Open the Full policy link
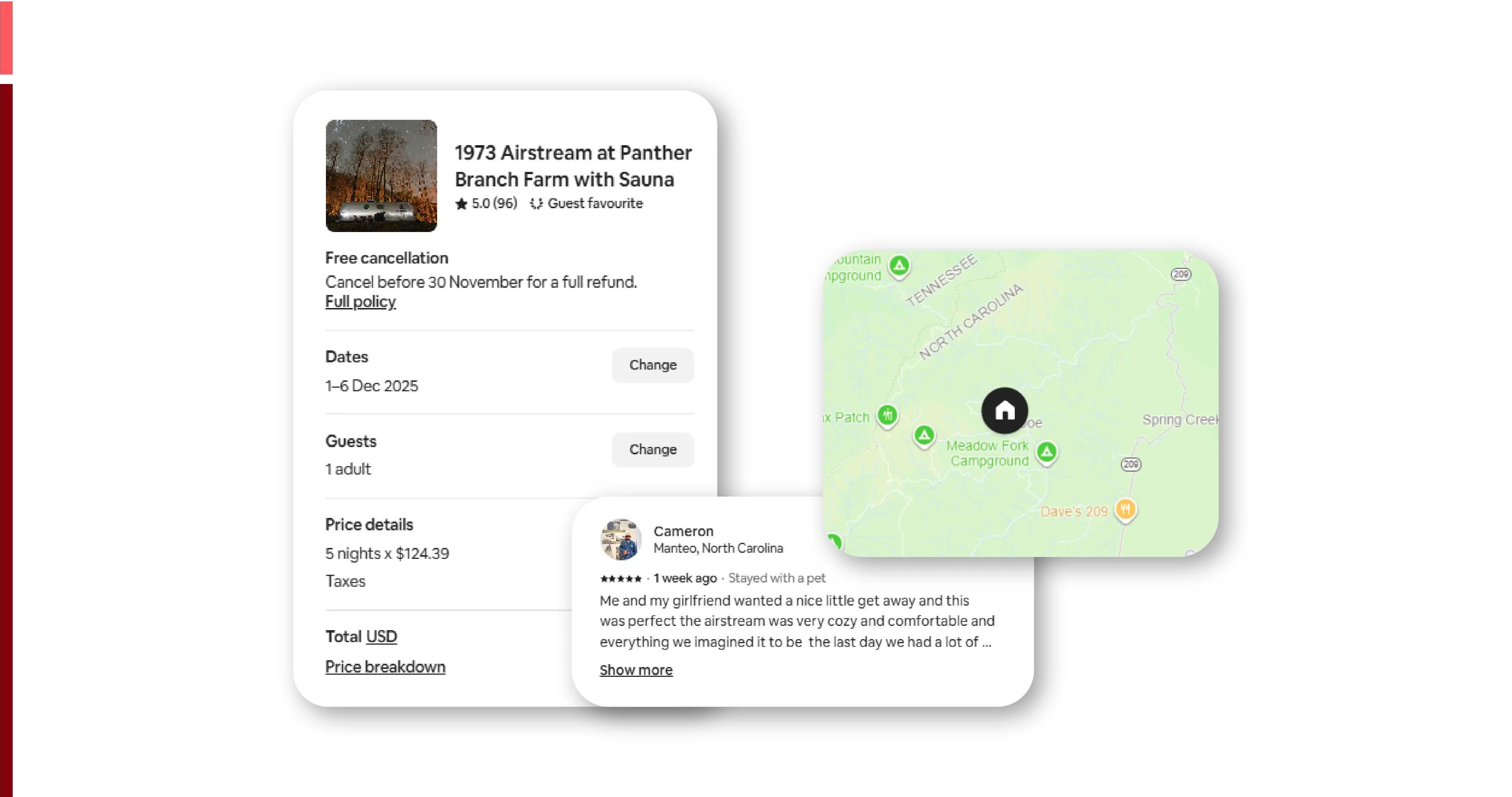Viewport: 1512px width, 797px height. pos(360,301)
